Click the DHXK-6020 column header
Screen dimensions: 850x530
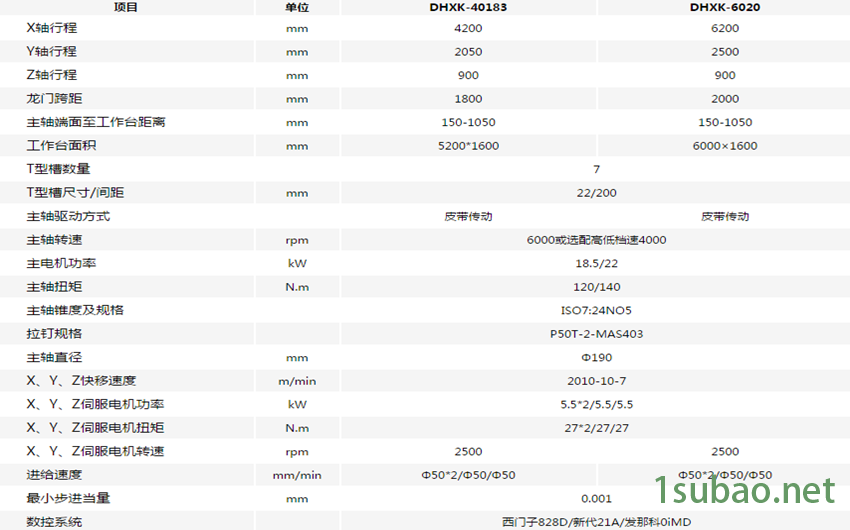725,7
